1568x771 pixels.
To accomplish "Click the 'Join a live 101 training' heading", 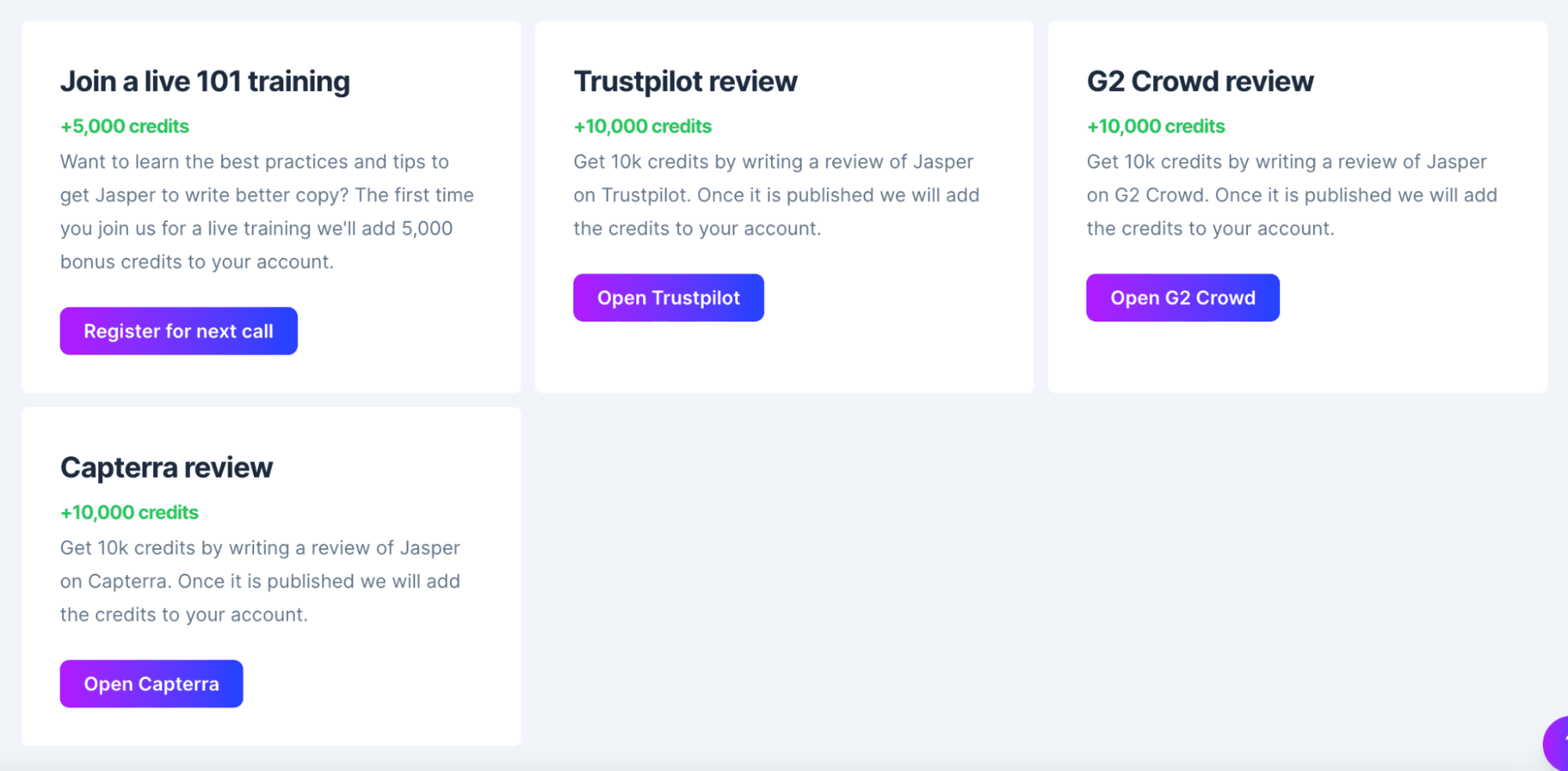I will (206, 81).
